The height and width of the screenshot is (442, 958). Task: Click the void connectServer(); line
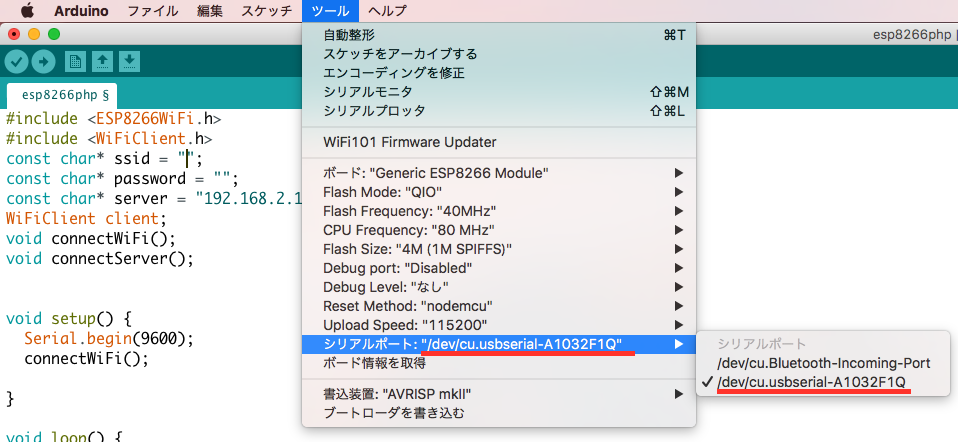click(100, 258)
